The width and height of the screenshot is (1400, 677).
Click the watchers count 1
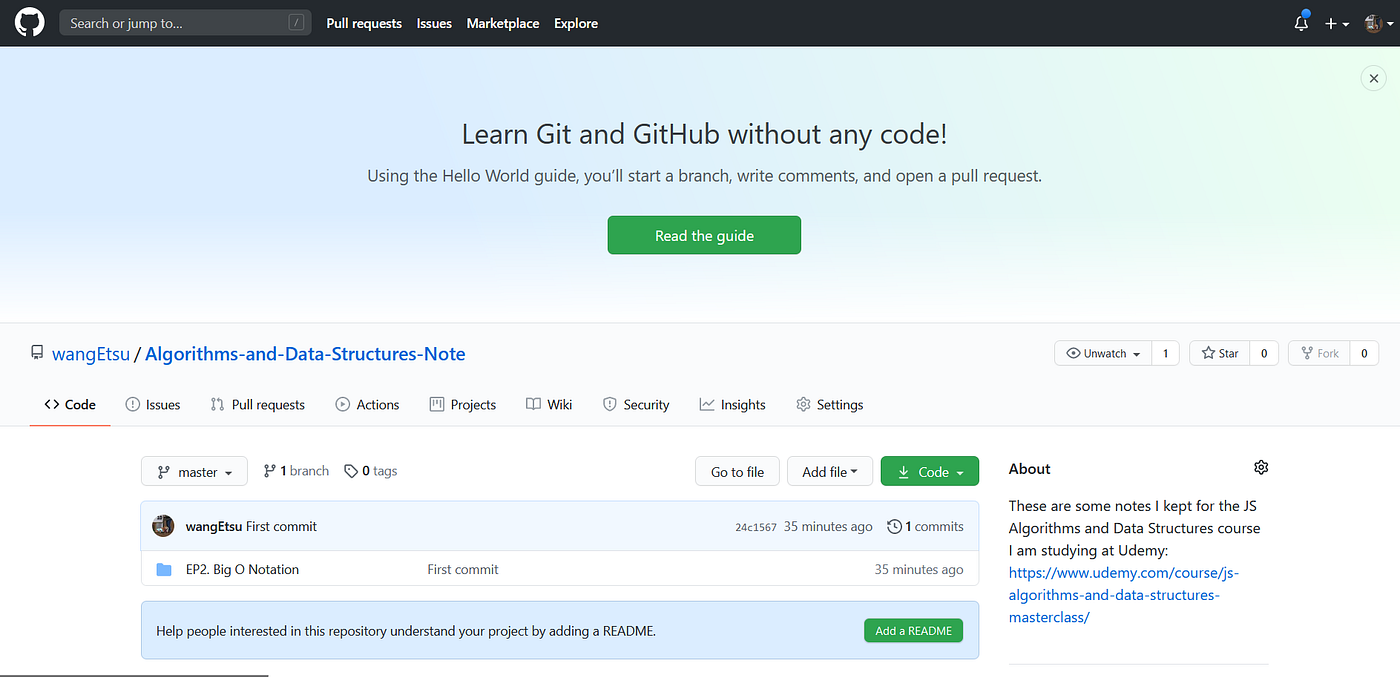tap(1165, 353)
